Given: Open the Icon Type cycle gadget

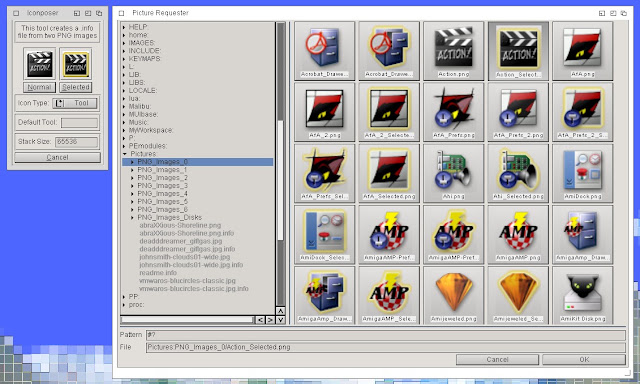Looking at the screenshot, I should [75, 103].
